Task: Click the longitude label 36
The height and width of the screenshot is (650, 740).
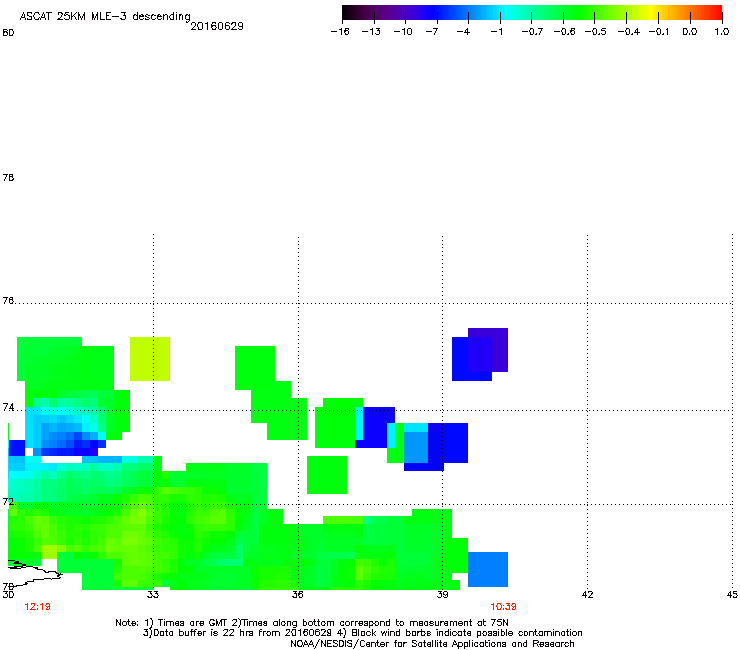Action: click(x=297, y=594)
